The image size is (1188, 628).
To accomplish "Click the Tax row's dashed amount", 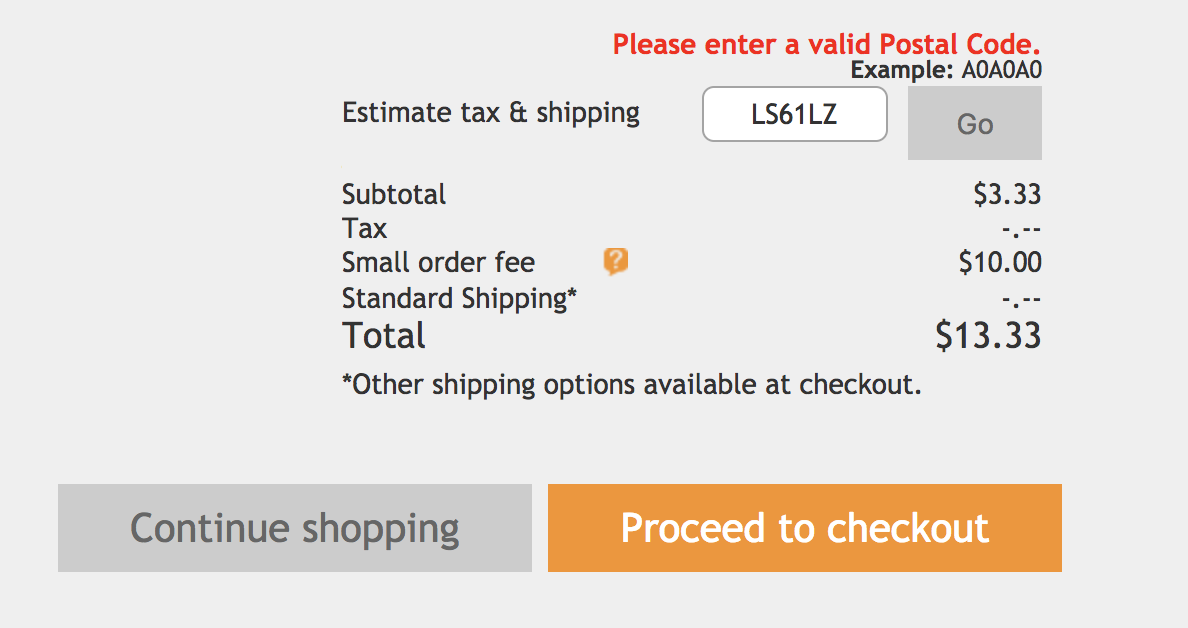I will 1021,231.
